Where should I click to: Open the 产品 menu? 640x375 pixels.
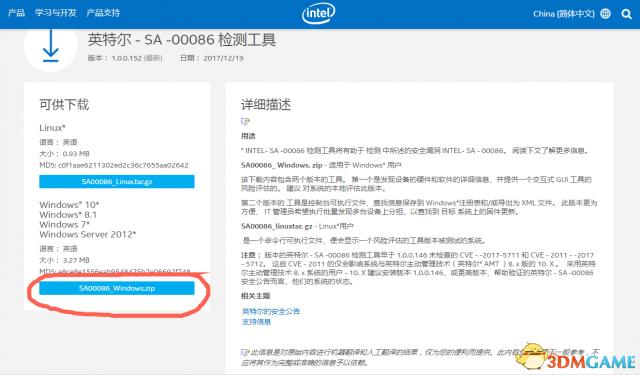[x=16, y=13]
